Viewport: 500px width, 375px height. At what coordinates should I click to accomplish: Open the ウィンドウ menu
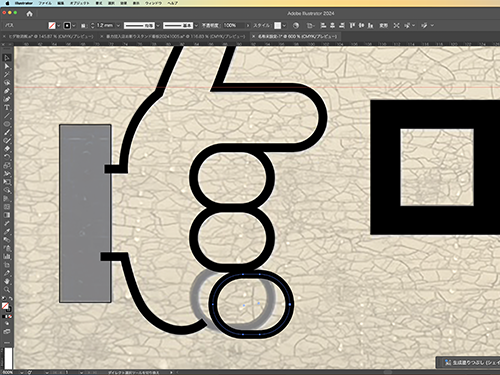pos(153,3)
